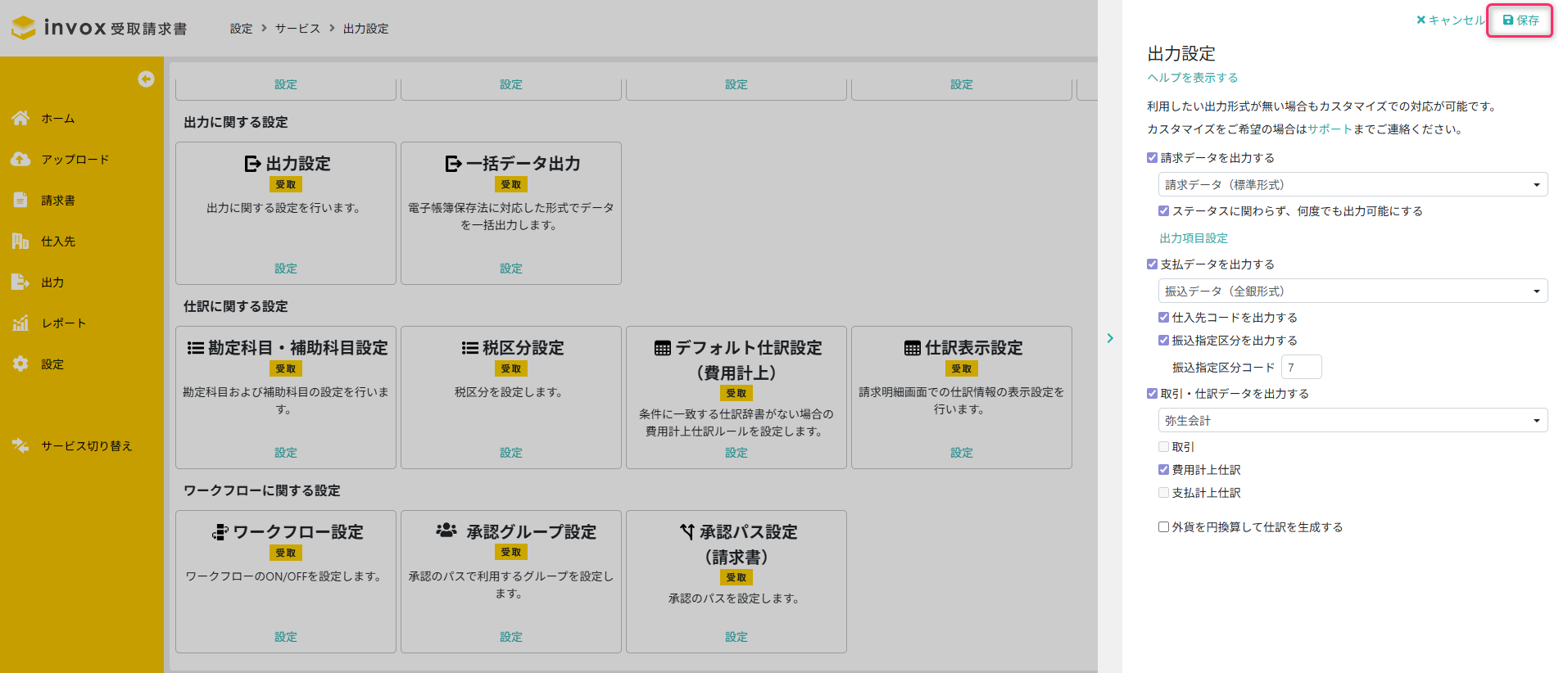Select the 請求書 document icon
This screenshot has height=673, width=1568.
click(x=20, y=200)
